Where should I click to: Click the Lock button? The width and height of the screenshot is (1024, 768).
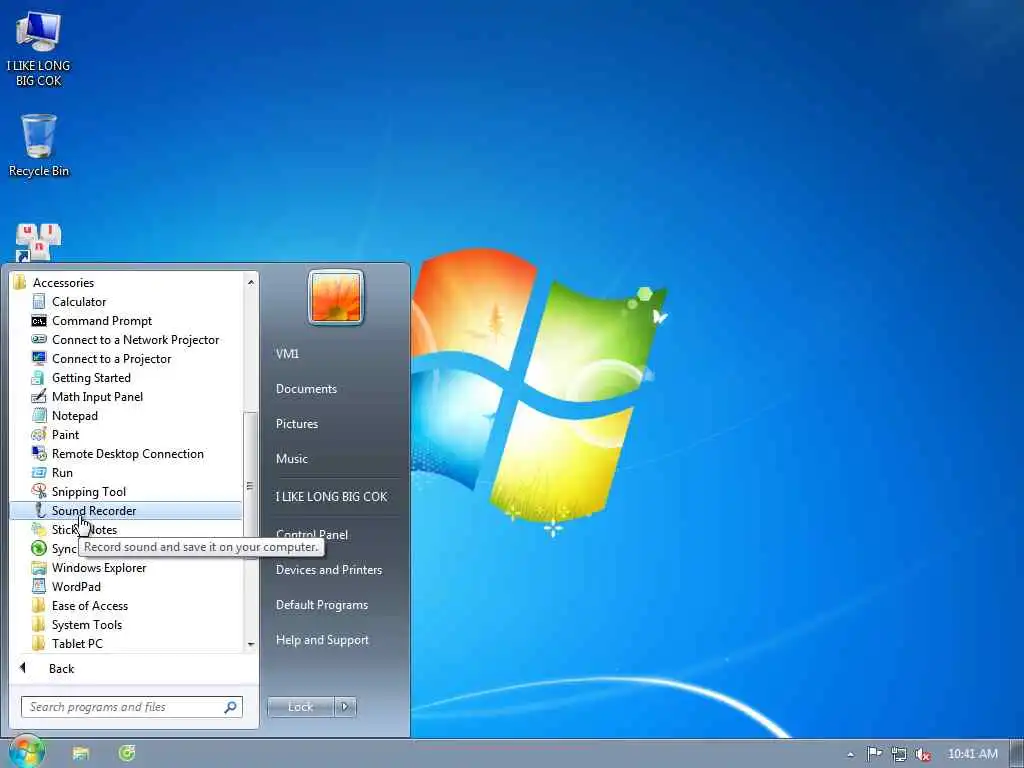click(x=300, y=707)
